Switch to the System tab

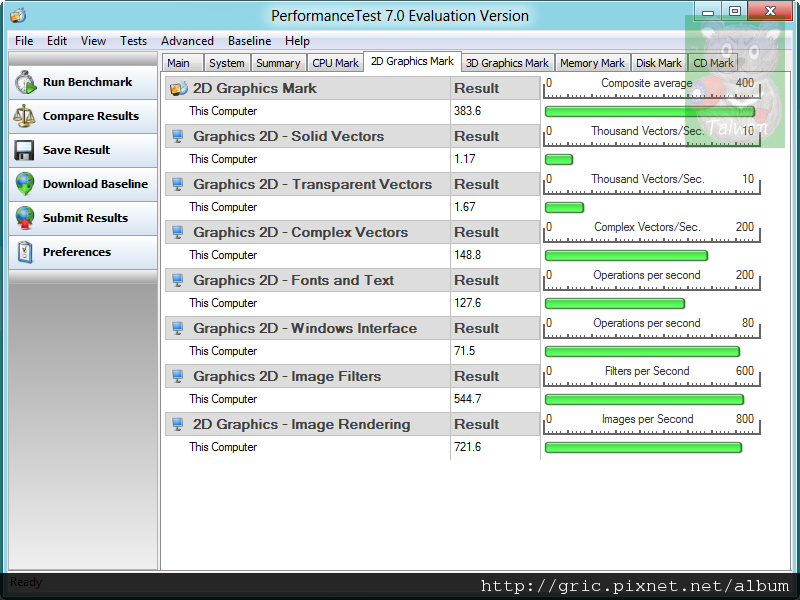(x=227, y=63)
